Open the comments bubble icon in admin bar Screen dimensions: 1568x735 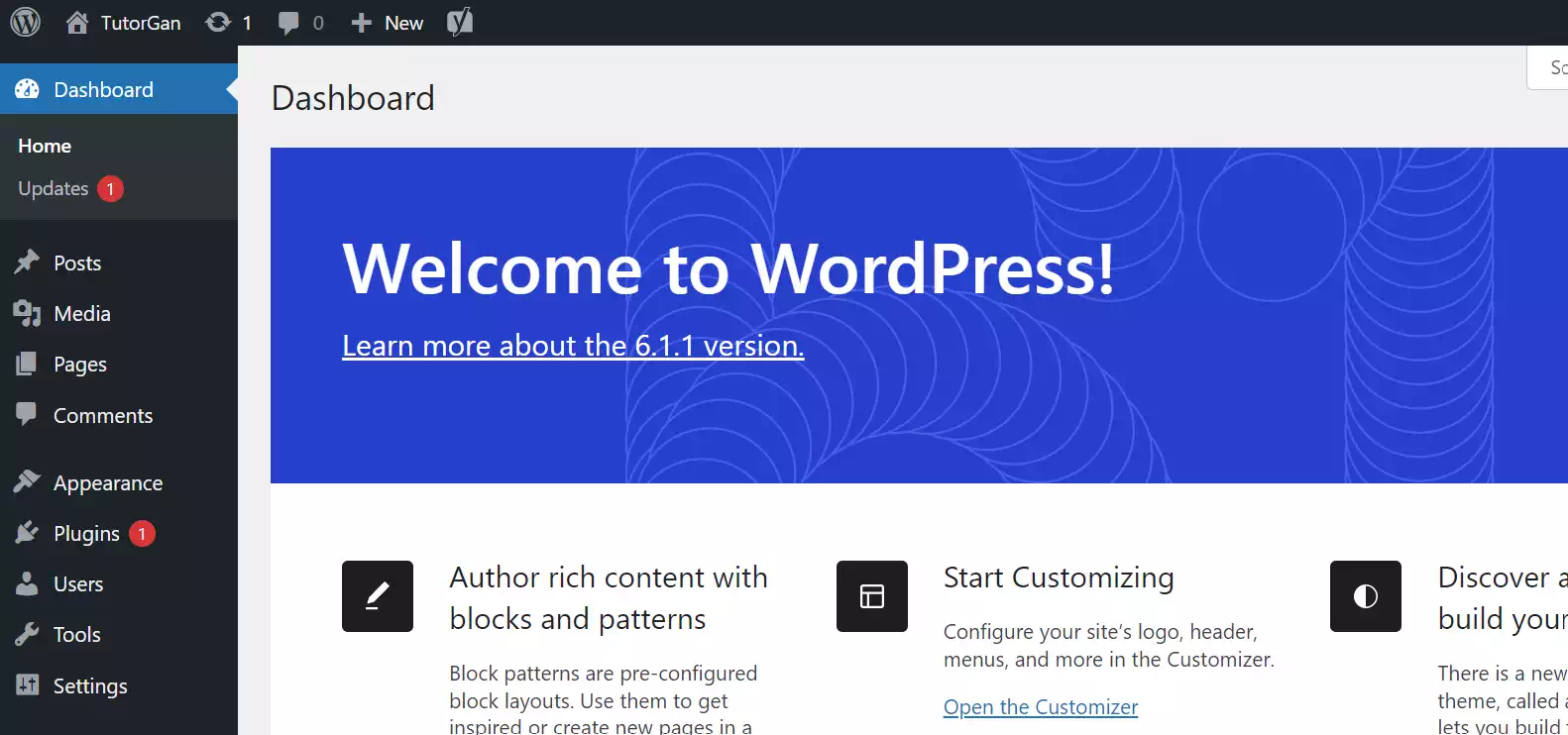pos(288,23)
